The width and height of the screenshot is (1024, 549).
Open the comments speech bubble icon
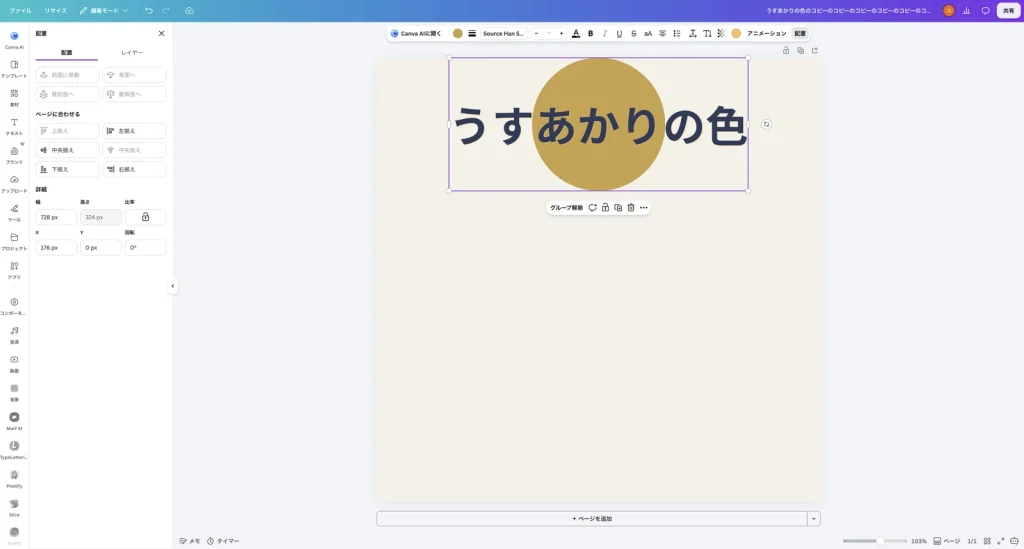985,10
